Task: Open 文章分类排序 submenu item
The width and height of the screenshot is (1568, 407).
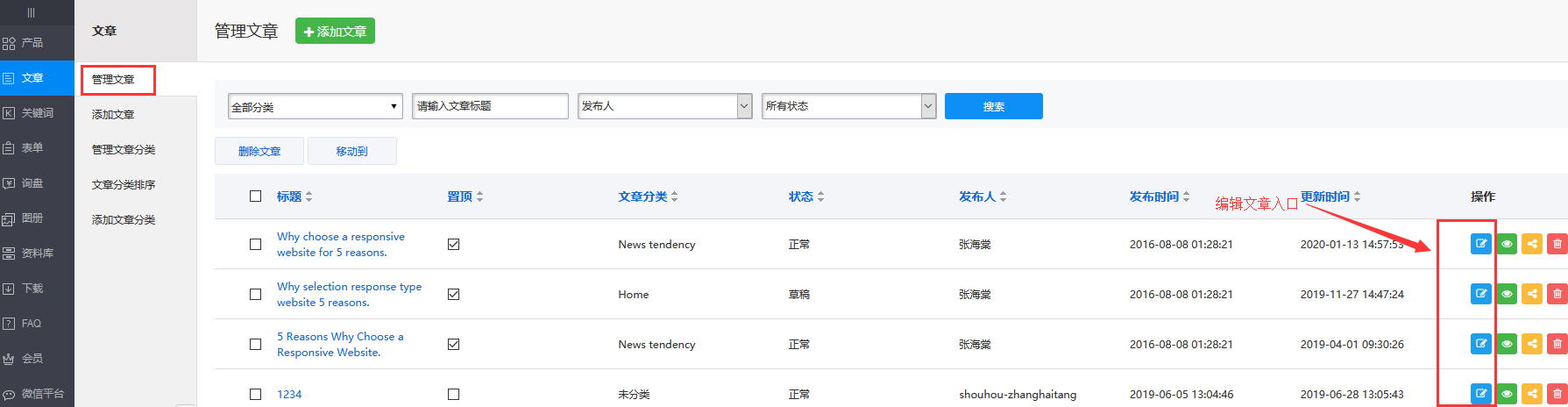Action: point(124,185)
